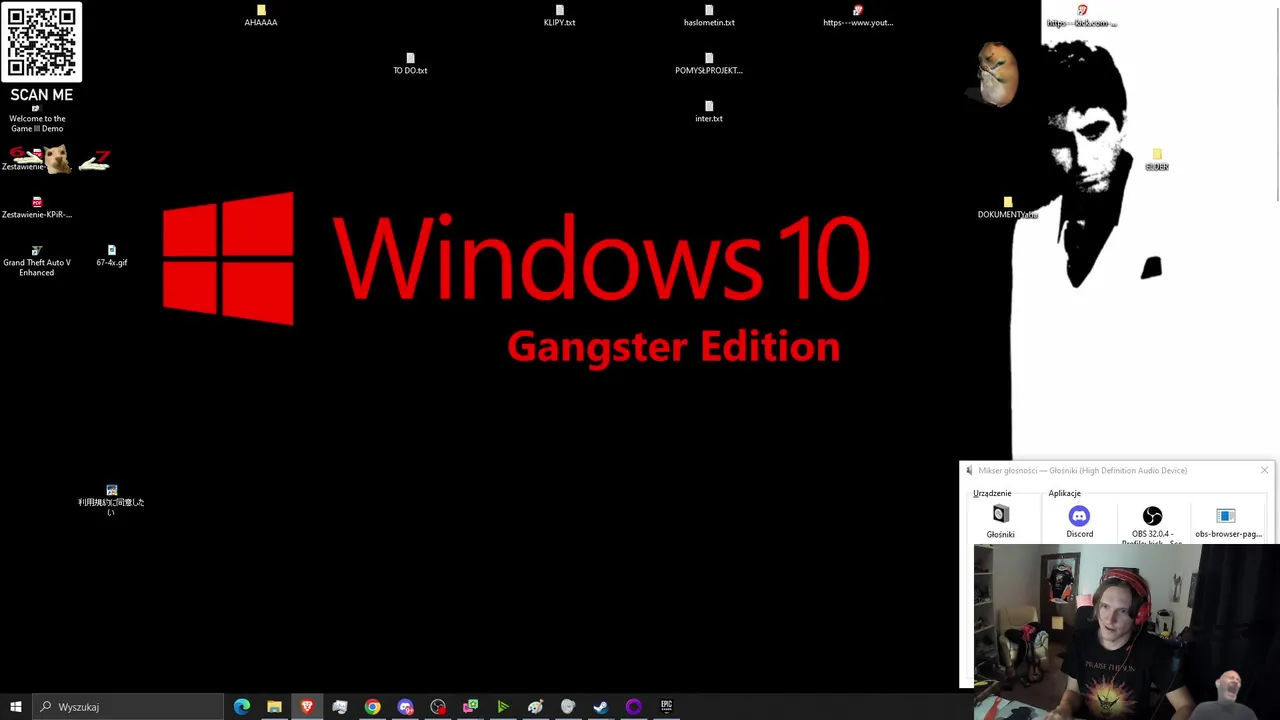Select the Game III Demo shortcut
The width and height of the screenshot is (1280, 720).
click(x=37, y=118)
